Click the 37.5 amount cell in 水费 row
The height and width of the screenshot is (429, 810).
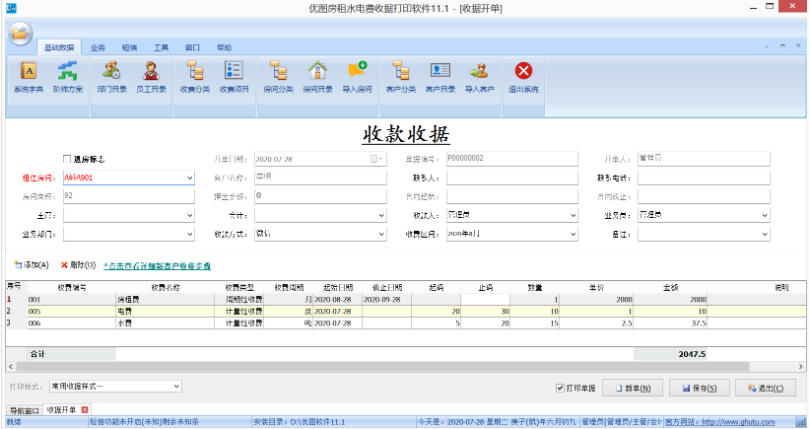click(671, 323)
